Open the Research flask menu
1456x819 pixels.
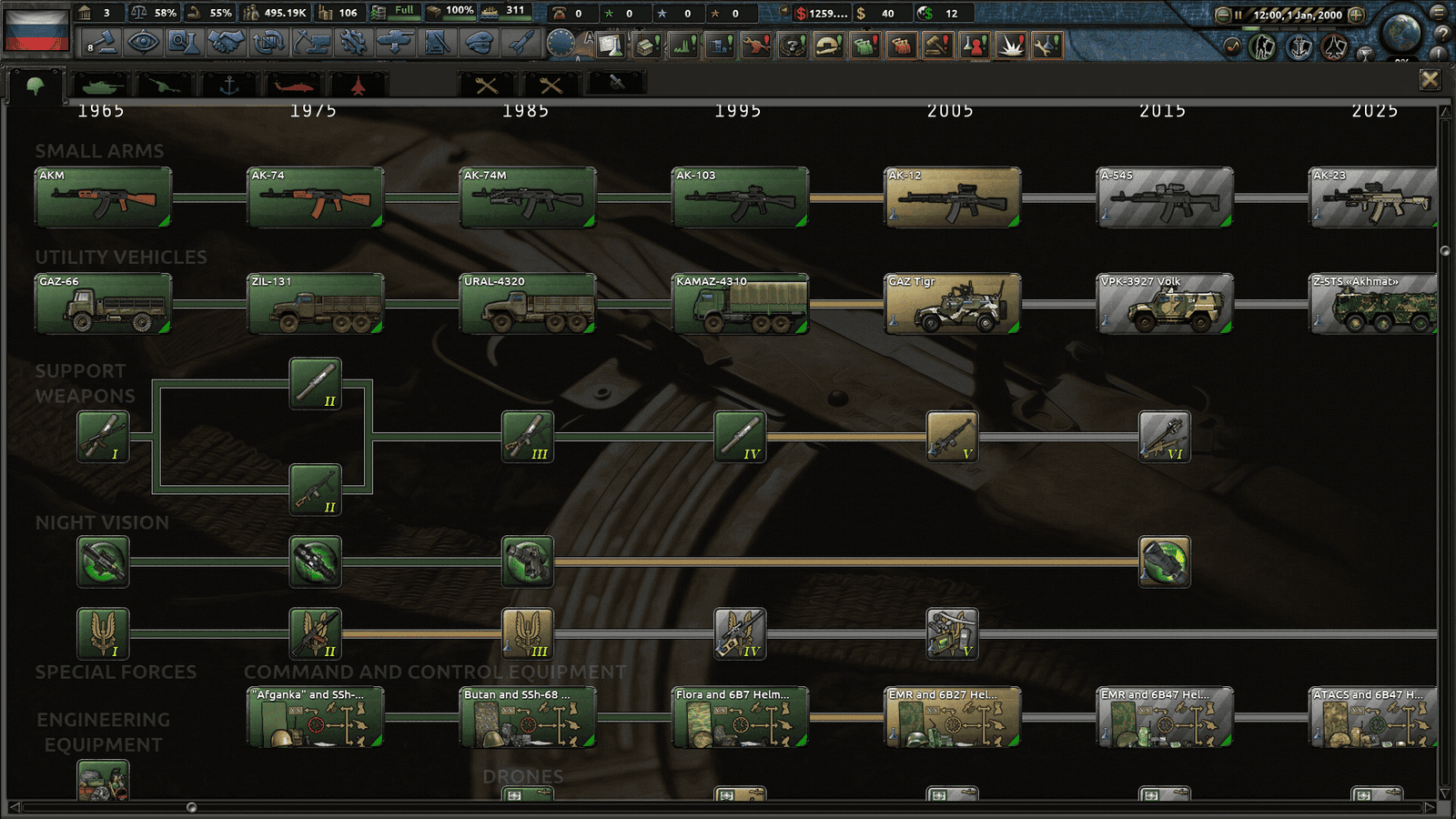coord(184,42)
